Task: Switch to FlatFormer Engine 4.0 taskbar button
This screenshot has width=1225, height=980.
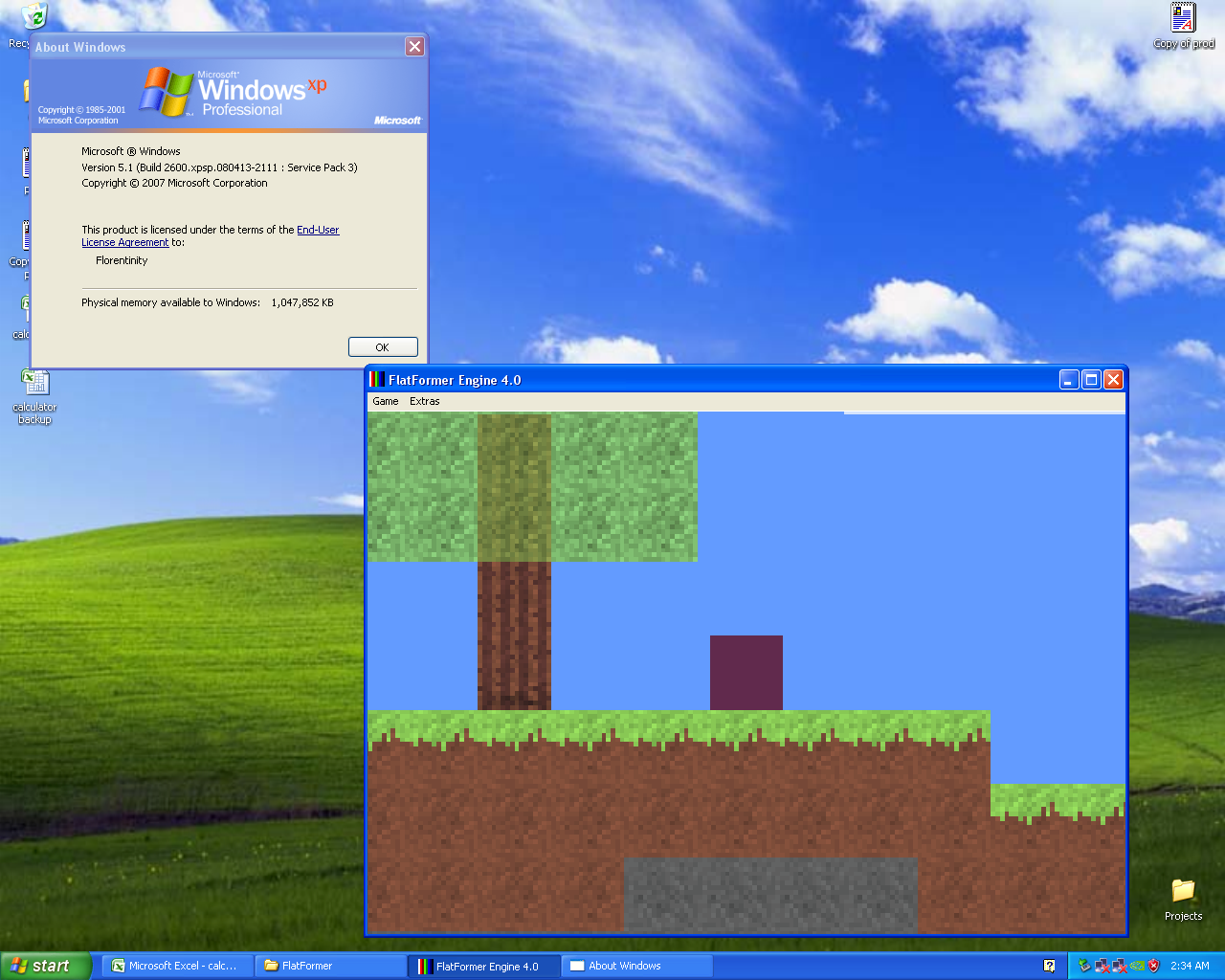Action: click(x=484, y=966)
